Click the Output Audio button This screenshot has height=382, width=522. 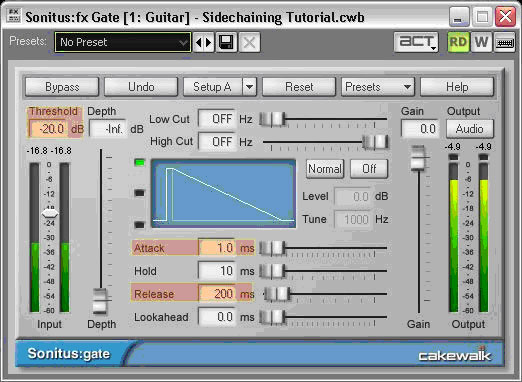coord(470,129)
